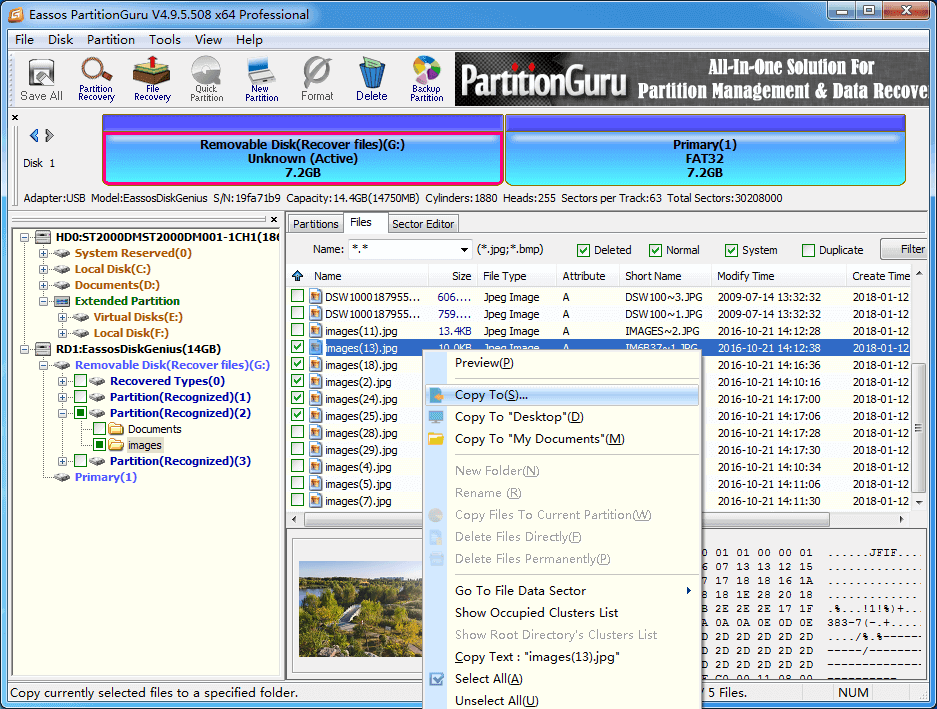Click the Quick Partition icon
This screenshot has height=709, width=937.
coord(207,80)
